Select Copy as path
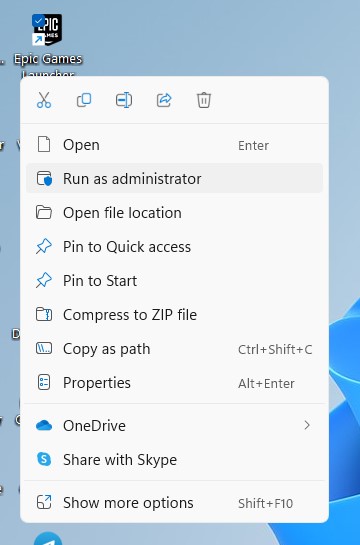This screenshot has height=545, width=360. coord(174,349)
